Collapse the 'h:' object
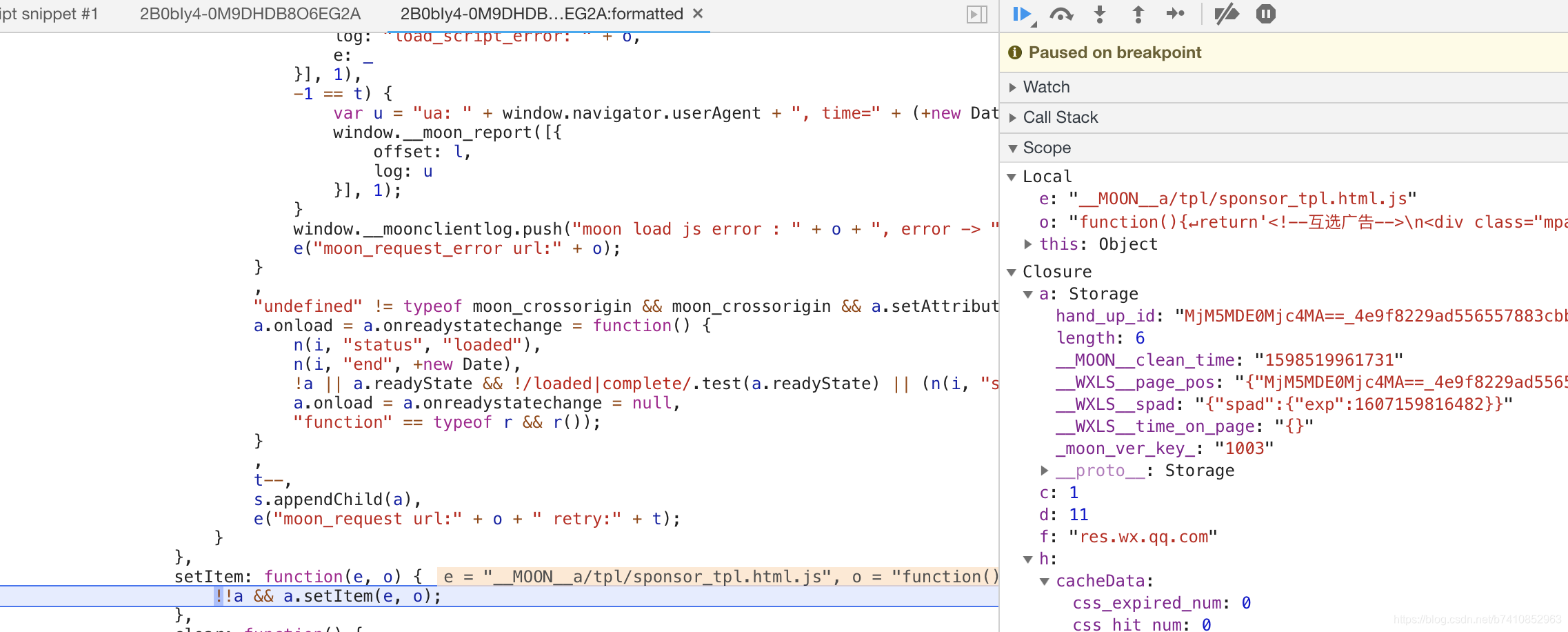Viewport: 1568px width, 632px height. coord(1028,560)
